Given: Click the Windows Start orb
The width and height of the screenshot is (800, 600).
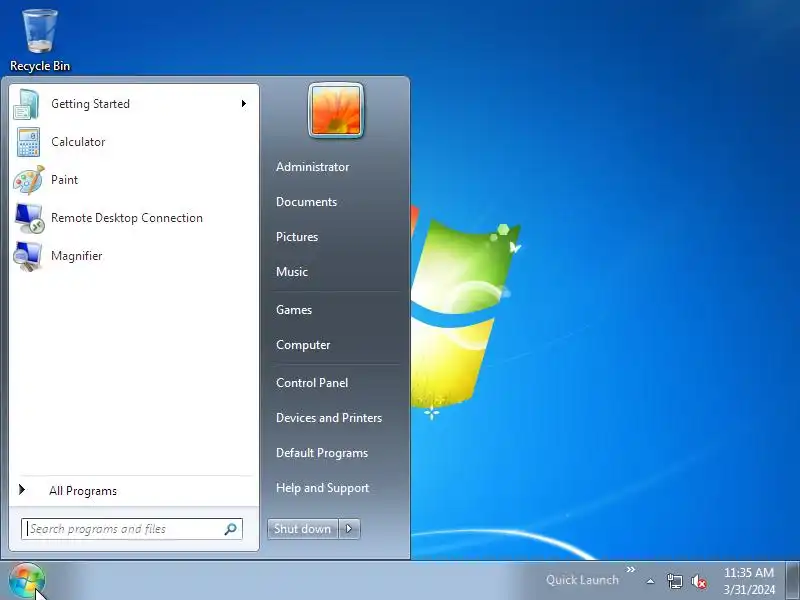Looking at the screenshot, I should click(27, 581).
